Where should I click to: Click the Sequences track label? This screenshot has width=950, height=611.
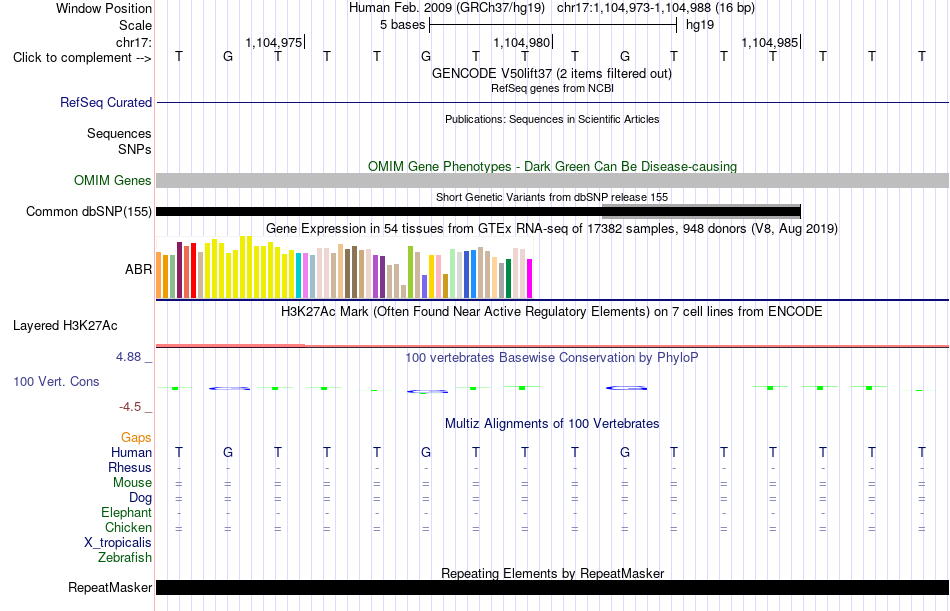[119, 133]
